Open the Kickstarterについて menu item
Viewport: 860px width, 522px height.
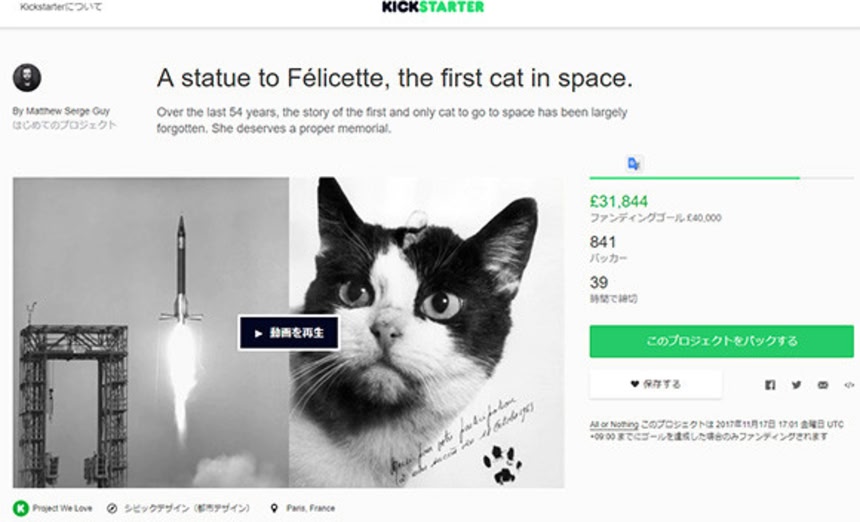(x=60, y=7)
